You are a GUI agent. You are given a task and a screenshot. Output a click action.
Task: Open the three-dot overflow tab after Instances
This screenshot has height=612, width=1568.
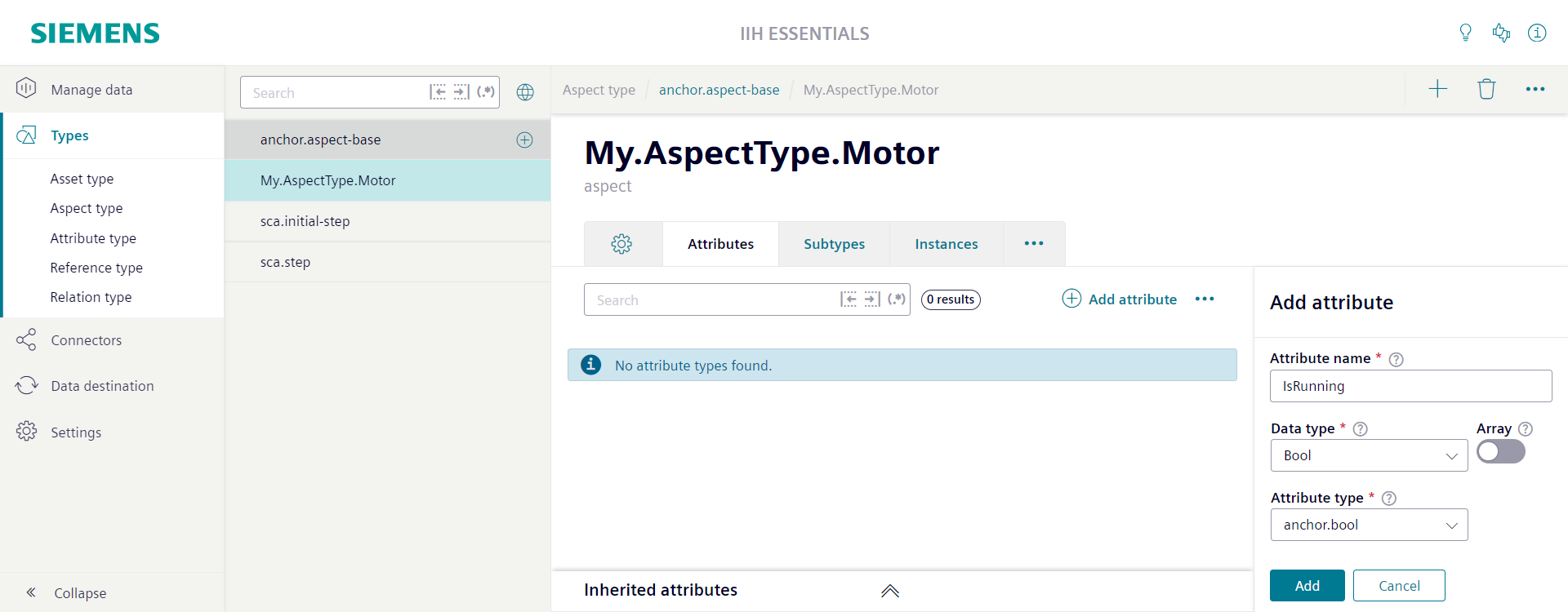click(1034, 243)
